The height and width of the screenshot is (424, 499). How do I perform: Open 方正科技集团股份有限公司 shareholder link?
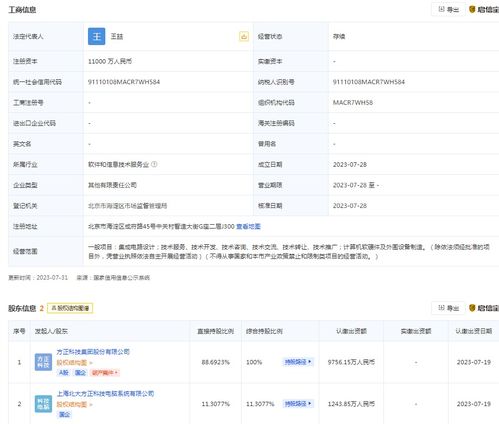(93, 352)
